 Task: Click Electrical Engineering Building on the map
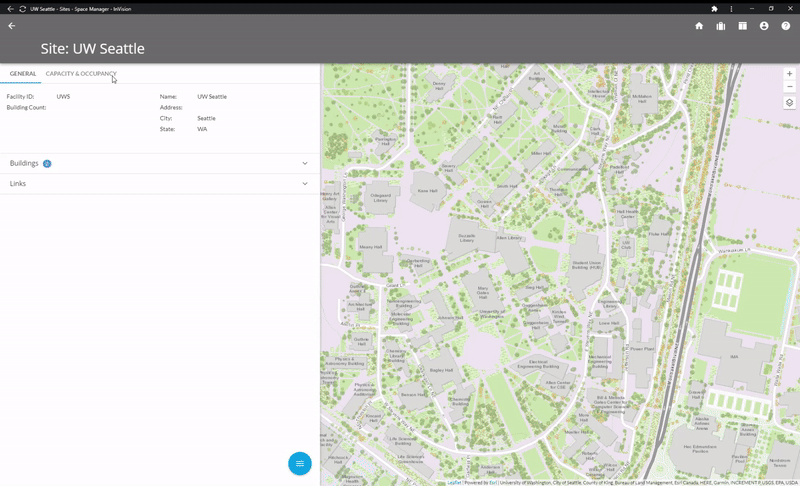point(538,364)
